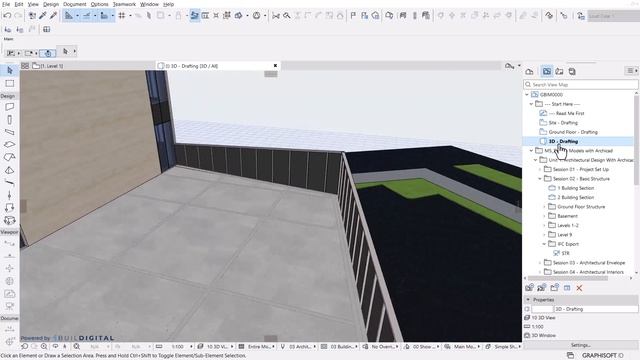640x360 pixels.
Task: Open the Options menu
Action: point(99,4)
